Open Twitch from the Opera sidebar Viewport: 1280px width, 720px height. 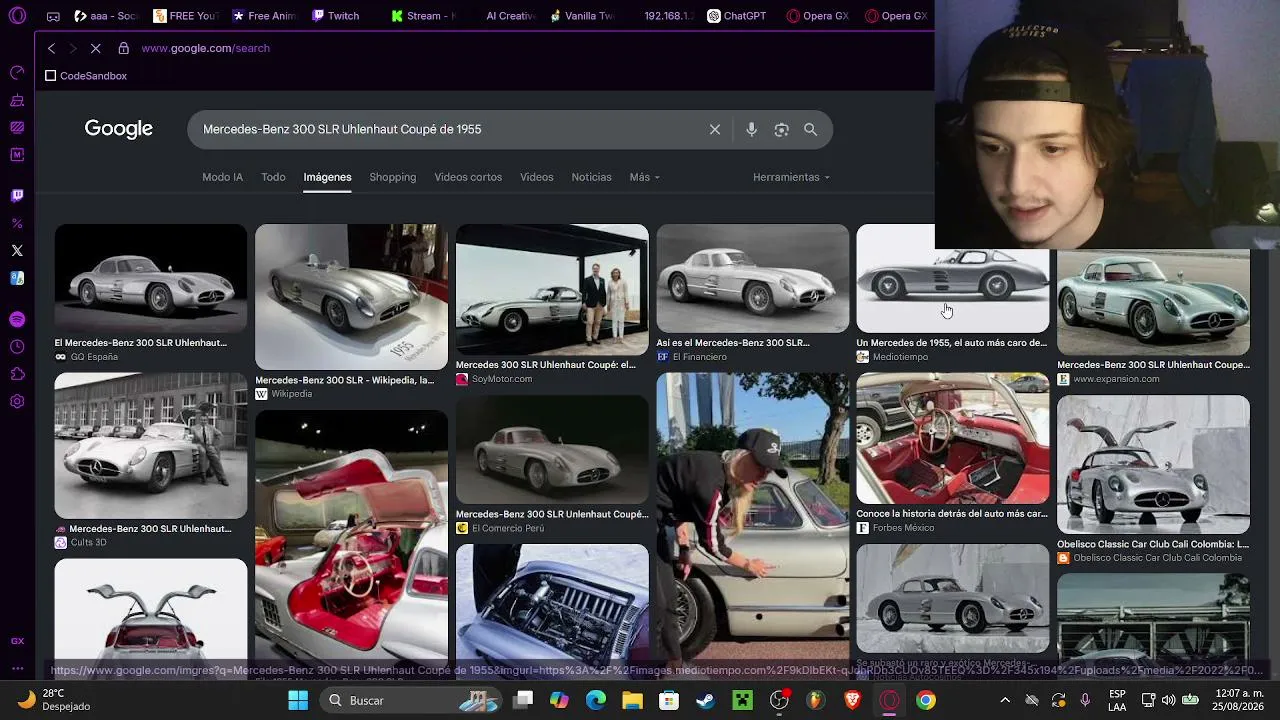point(17,196)
